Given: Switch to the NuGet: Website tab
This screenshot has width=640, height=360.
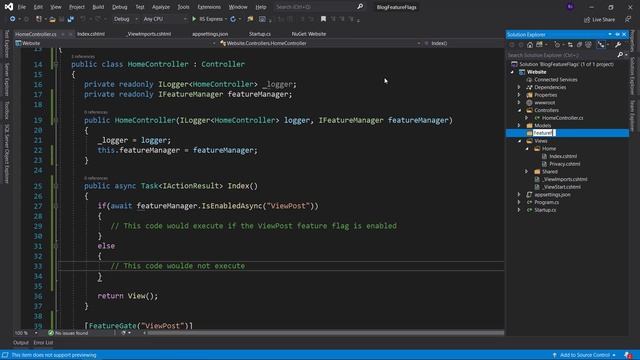Looking at the screenshot, I should click(309, 34).
